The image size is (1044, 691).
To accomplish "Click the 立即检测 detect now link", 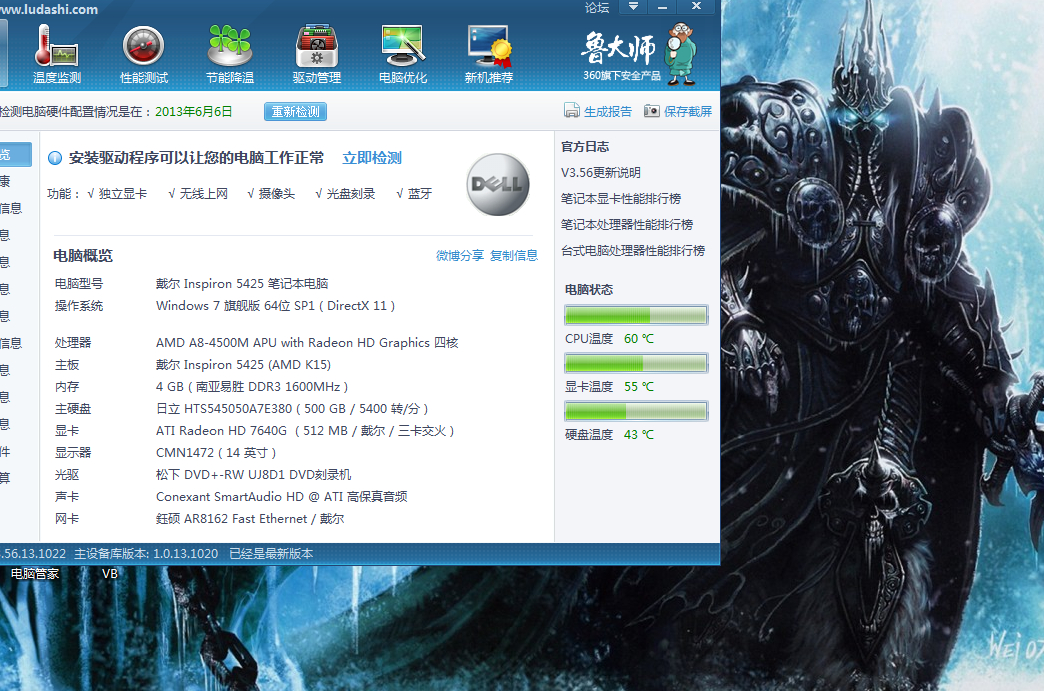I will tap(372, 158).
